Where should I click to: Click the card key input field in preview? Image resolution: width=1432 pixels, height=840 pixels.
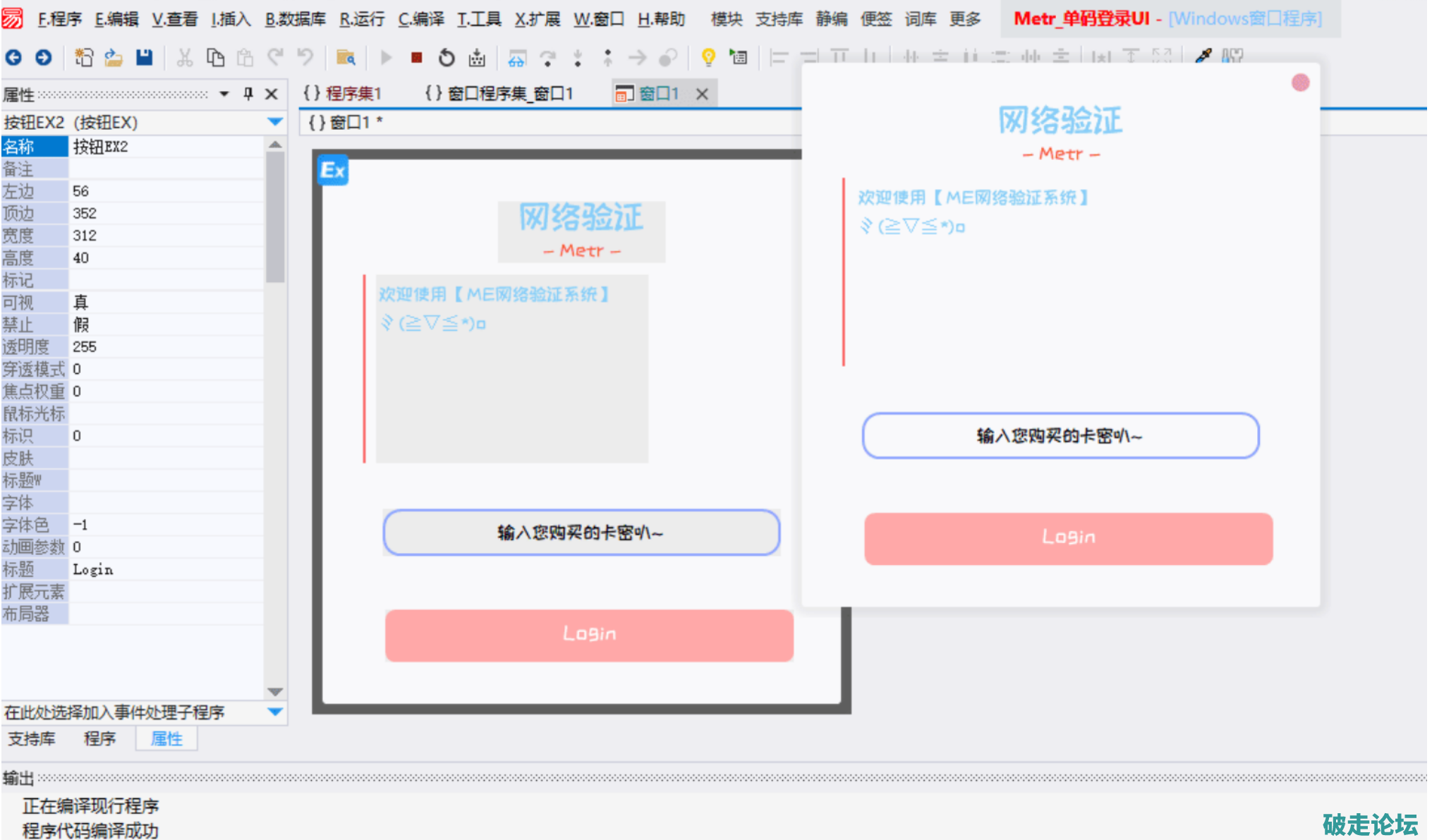[x=1060, y=436]
